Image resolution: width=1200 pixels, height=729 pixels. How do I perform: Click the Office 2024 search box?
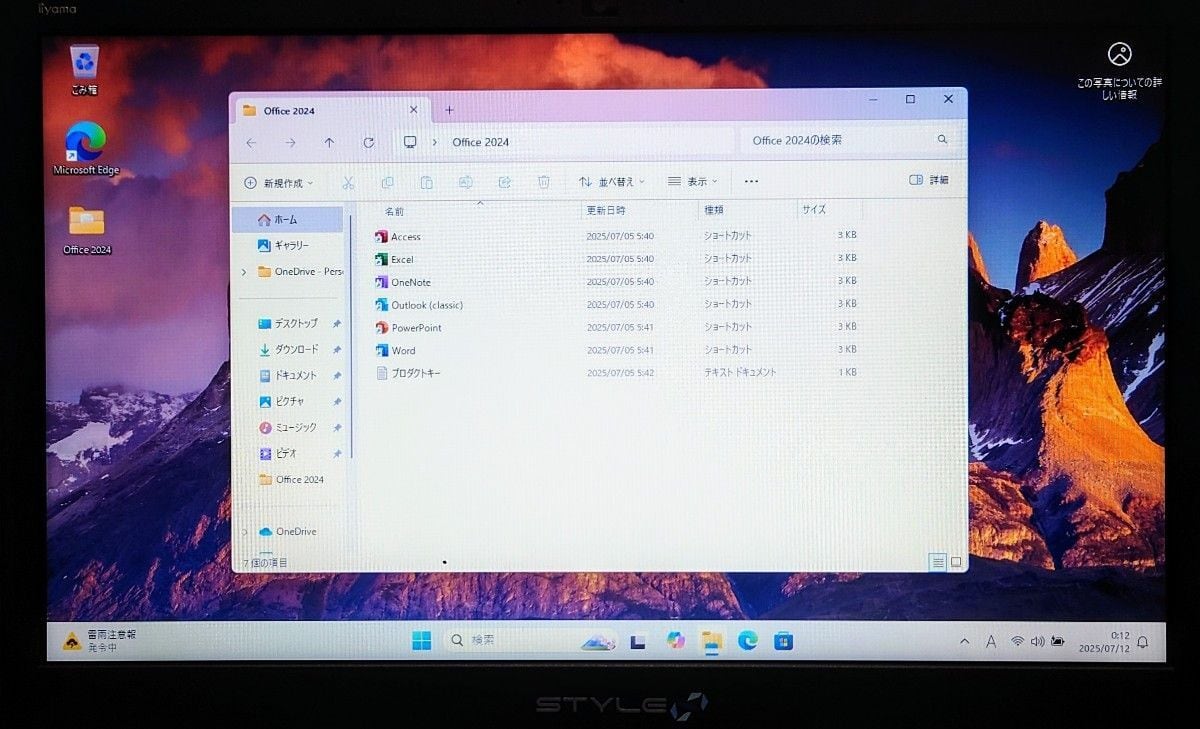840,141
